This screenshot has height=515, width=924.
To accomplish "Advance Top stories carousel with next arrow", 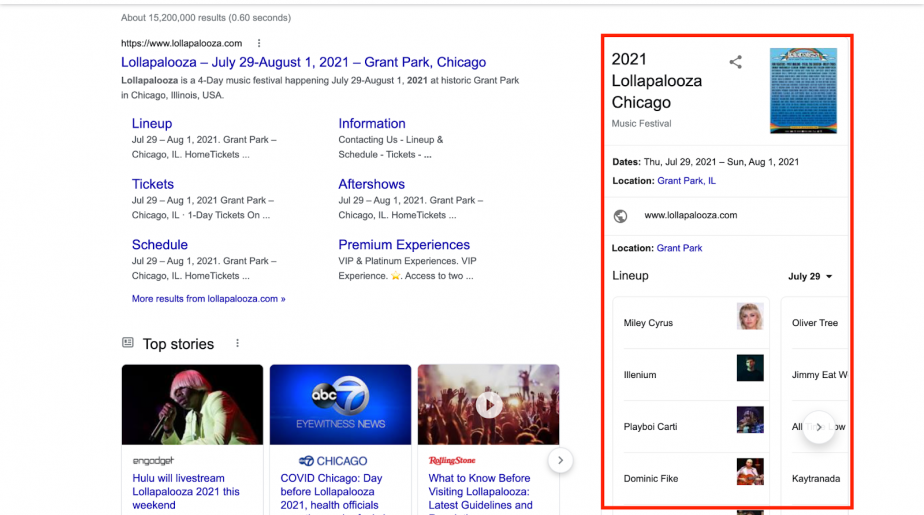I will point(560,460).
